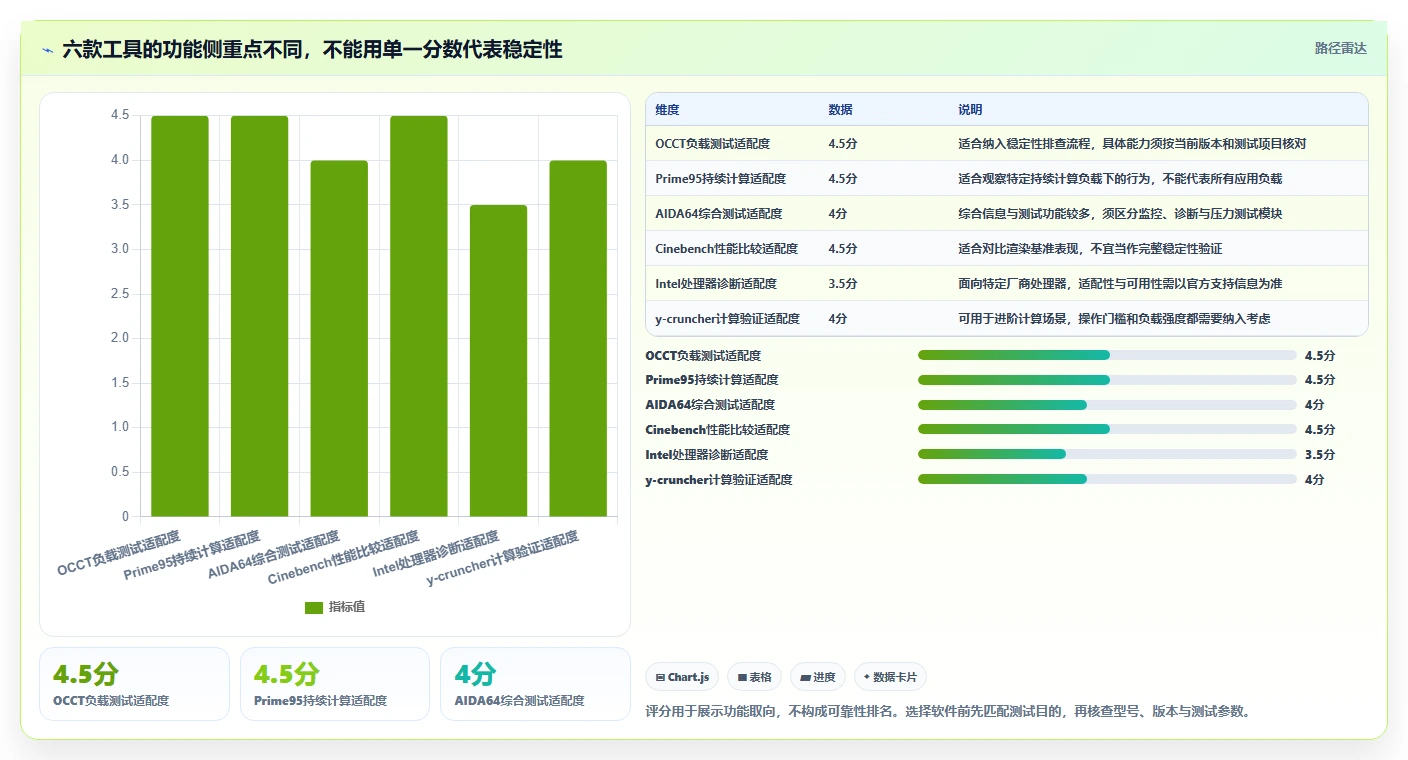Click the y-cruncher计算验证适配度 x-axis label
This screenshot has width=1408, height=760.
point(503,558)
